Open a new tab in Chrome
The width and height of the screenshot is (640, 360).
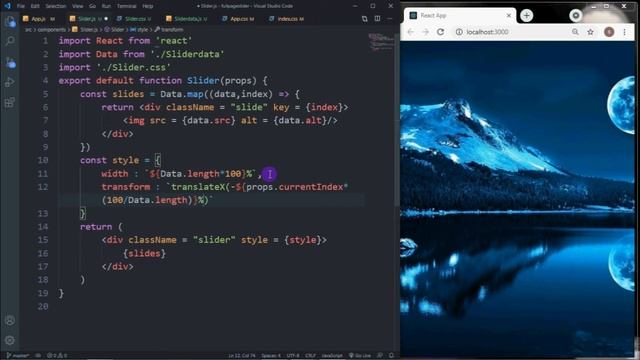click(527, 16)
